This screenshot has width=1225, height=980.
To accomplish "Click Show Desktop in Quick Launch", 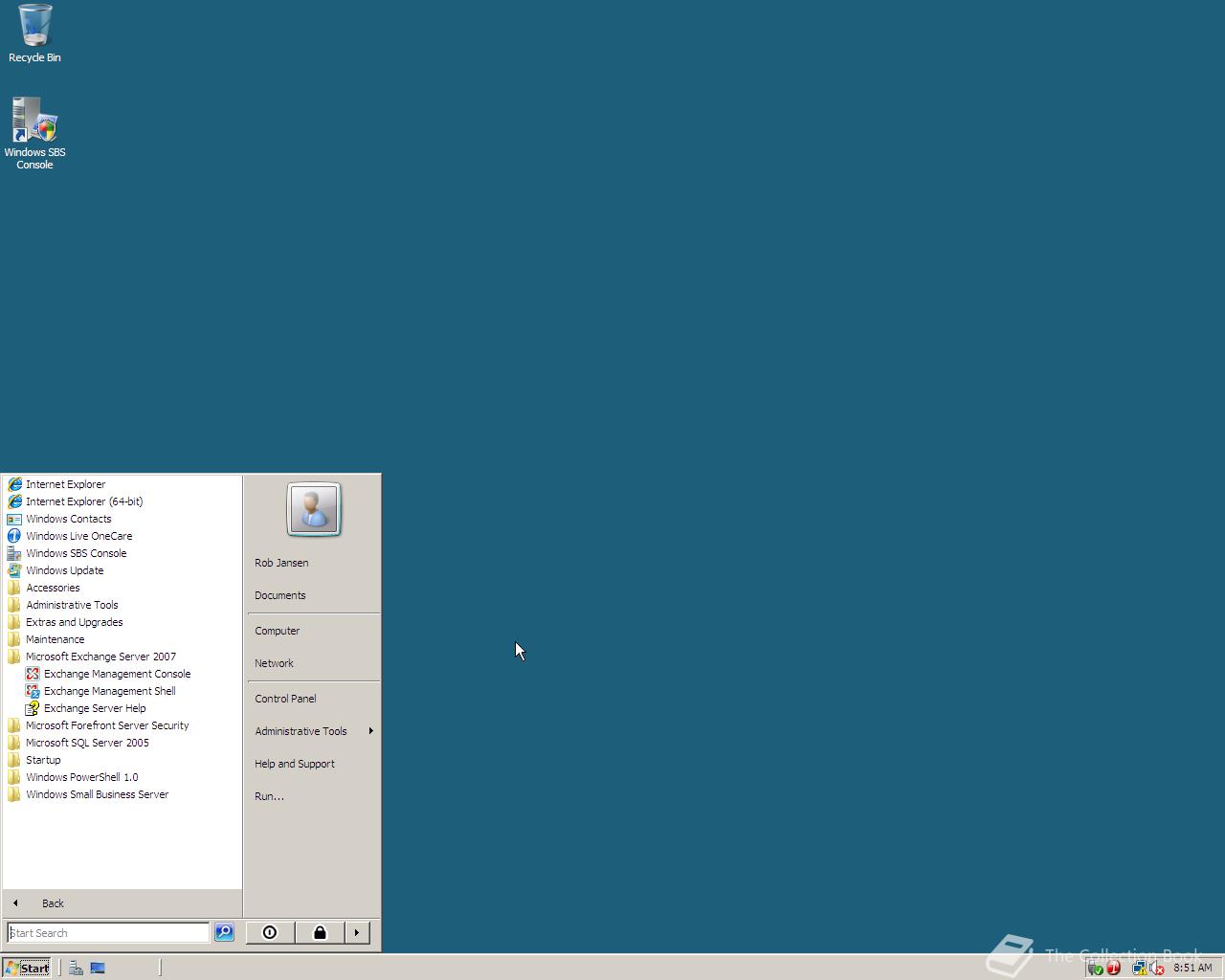I will [98, 968].
